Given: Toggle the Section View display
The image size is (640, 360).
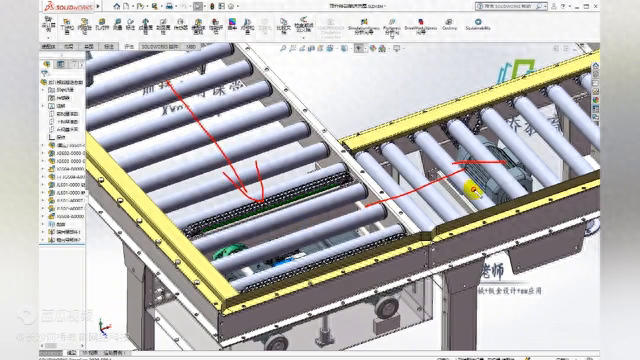Looking at the screenshot, I should point(311,49).
